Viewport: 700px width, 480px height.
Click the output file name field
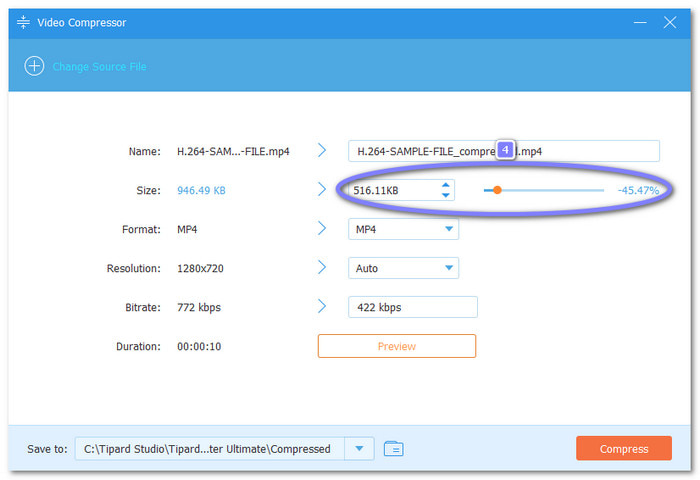click(x=504, y=151)
